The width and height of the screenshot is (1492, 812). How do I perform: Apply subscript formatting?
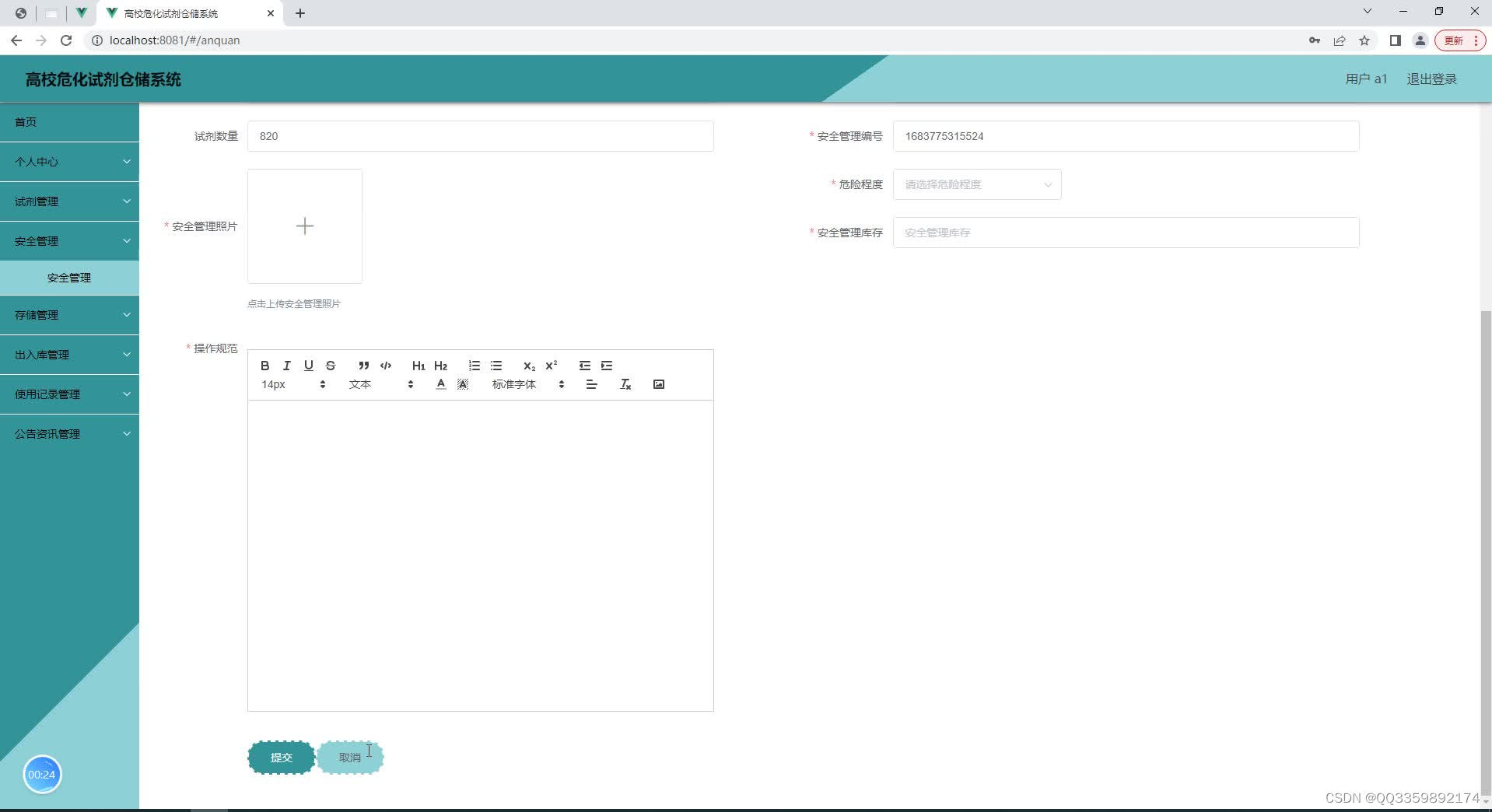[x=529, y=366]
